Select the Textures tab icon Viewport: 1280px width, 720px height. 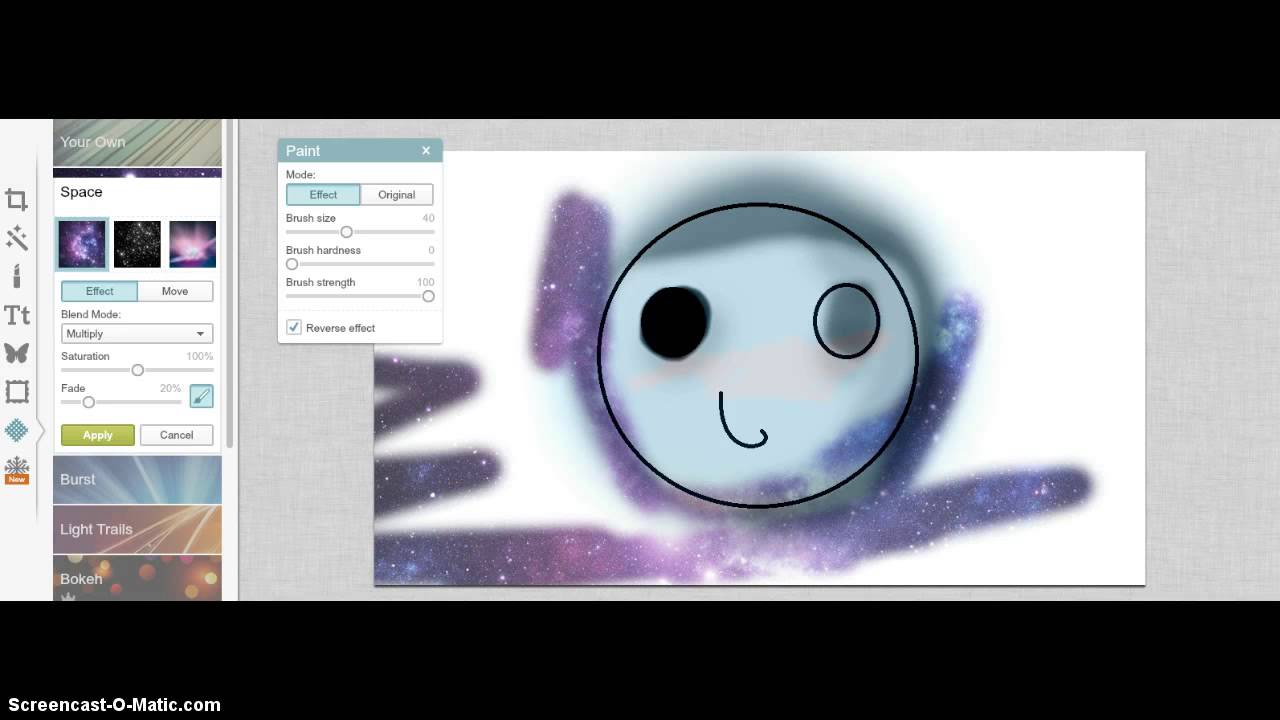[17, 430]
